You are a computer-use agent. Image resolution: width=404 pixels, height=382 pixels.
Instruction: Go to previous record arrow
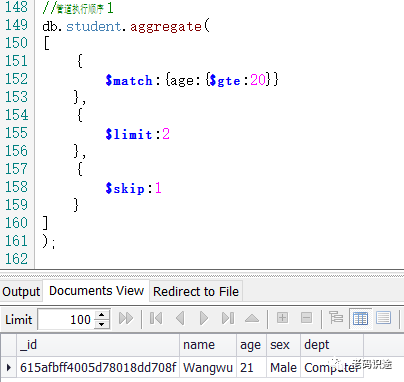tap(180, 319)
